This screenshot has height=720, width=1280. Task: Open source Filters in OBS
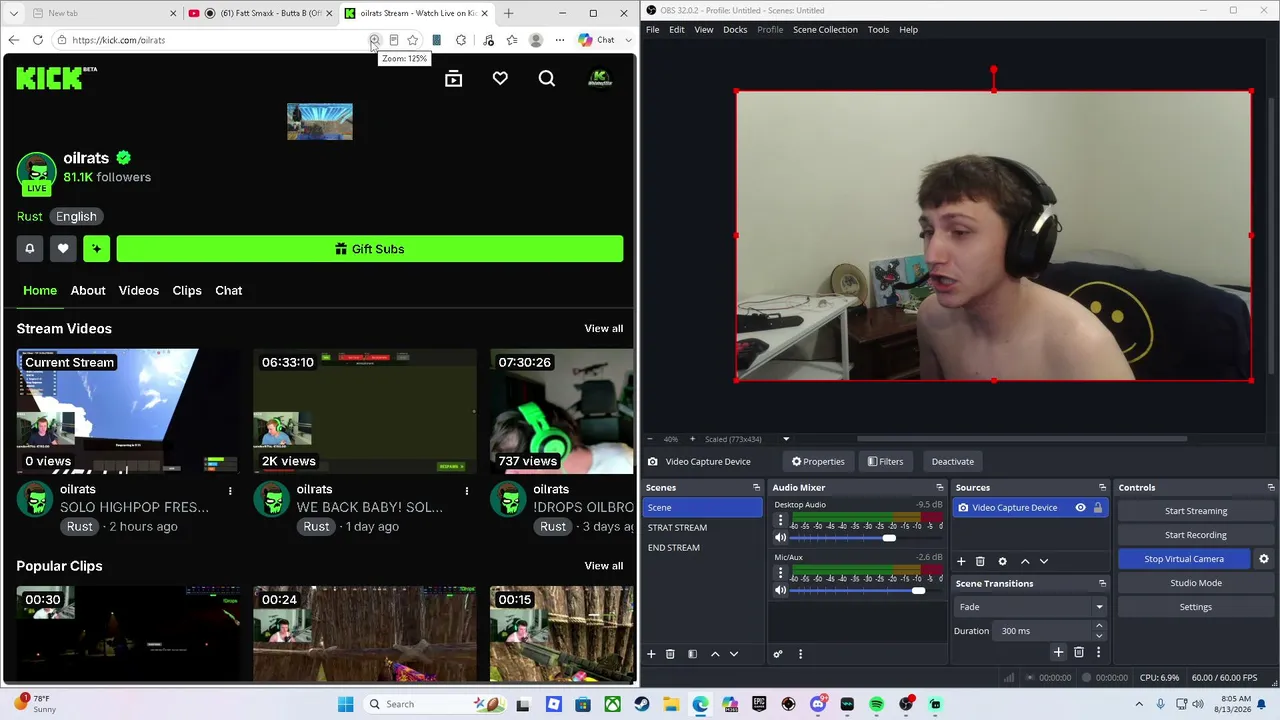pos(885,461)
